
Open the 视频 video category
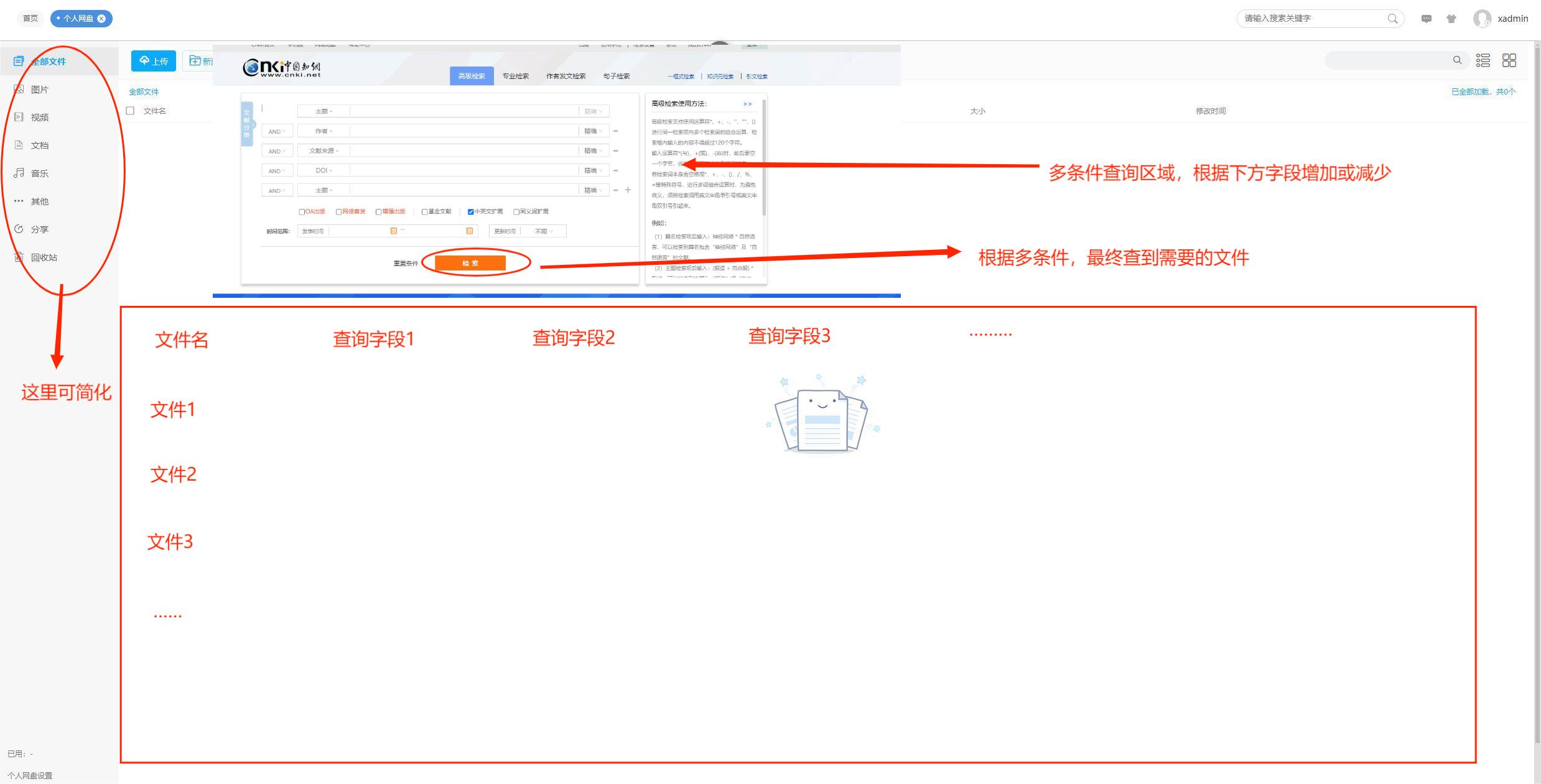click(x=39, y=118)
